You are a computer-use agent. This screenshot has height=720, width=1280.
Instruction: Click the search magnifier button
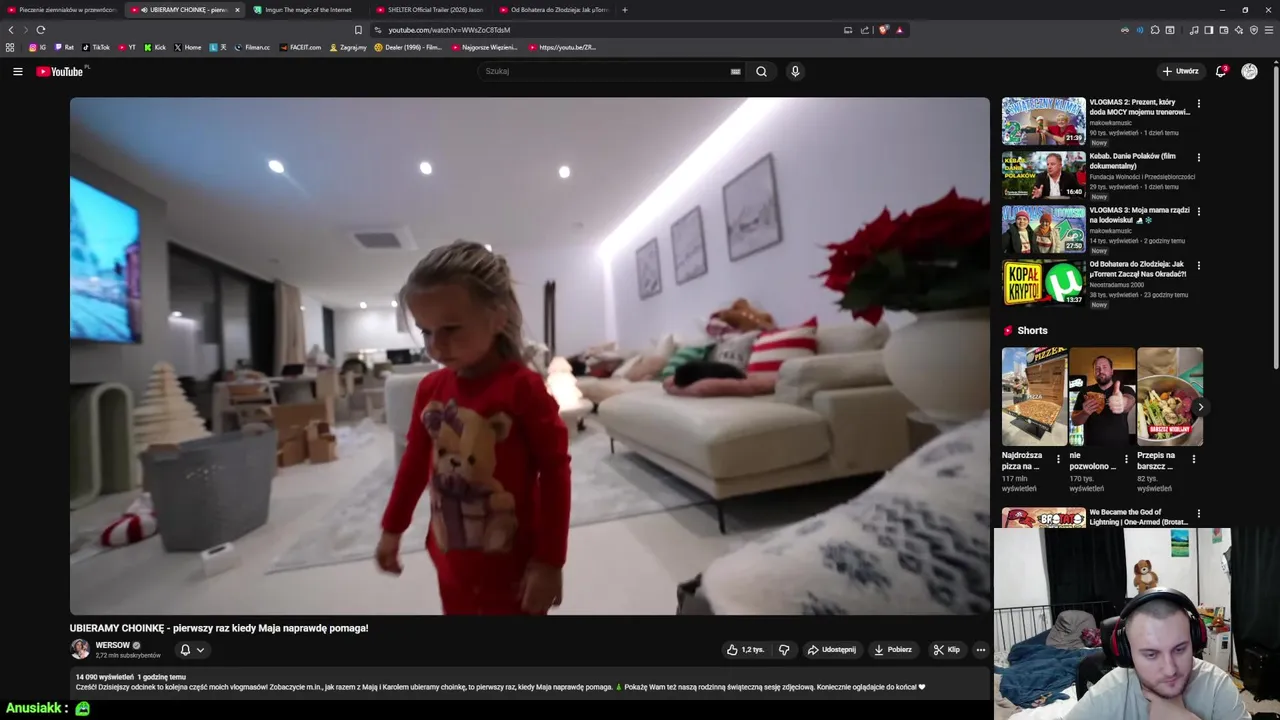(761, 71)
